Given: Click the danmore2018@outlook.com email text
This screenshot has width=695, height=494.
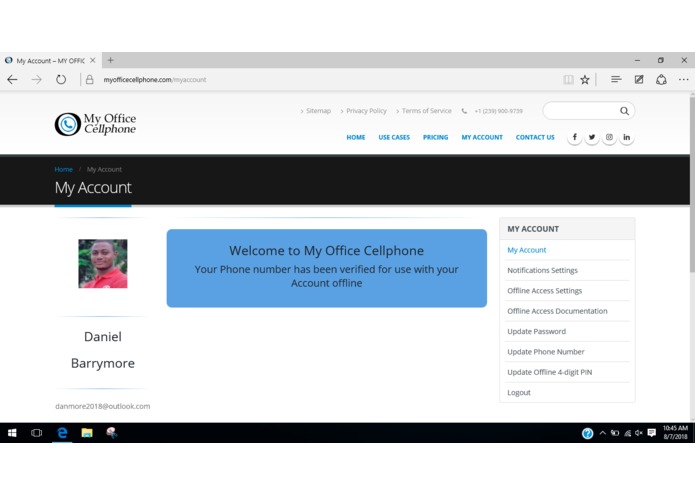Looking at the screenshot, I should (x=102, y=406).
